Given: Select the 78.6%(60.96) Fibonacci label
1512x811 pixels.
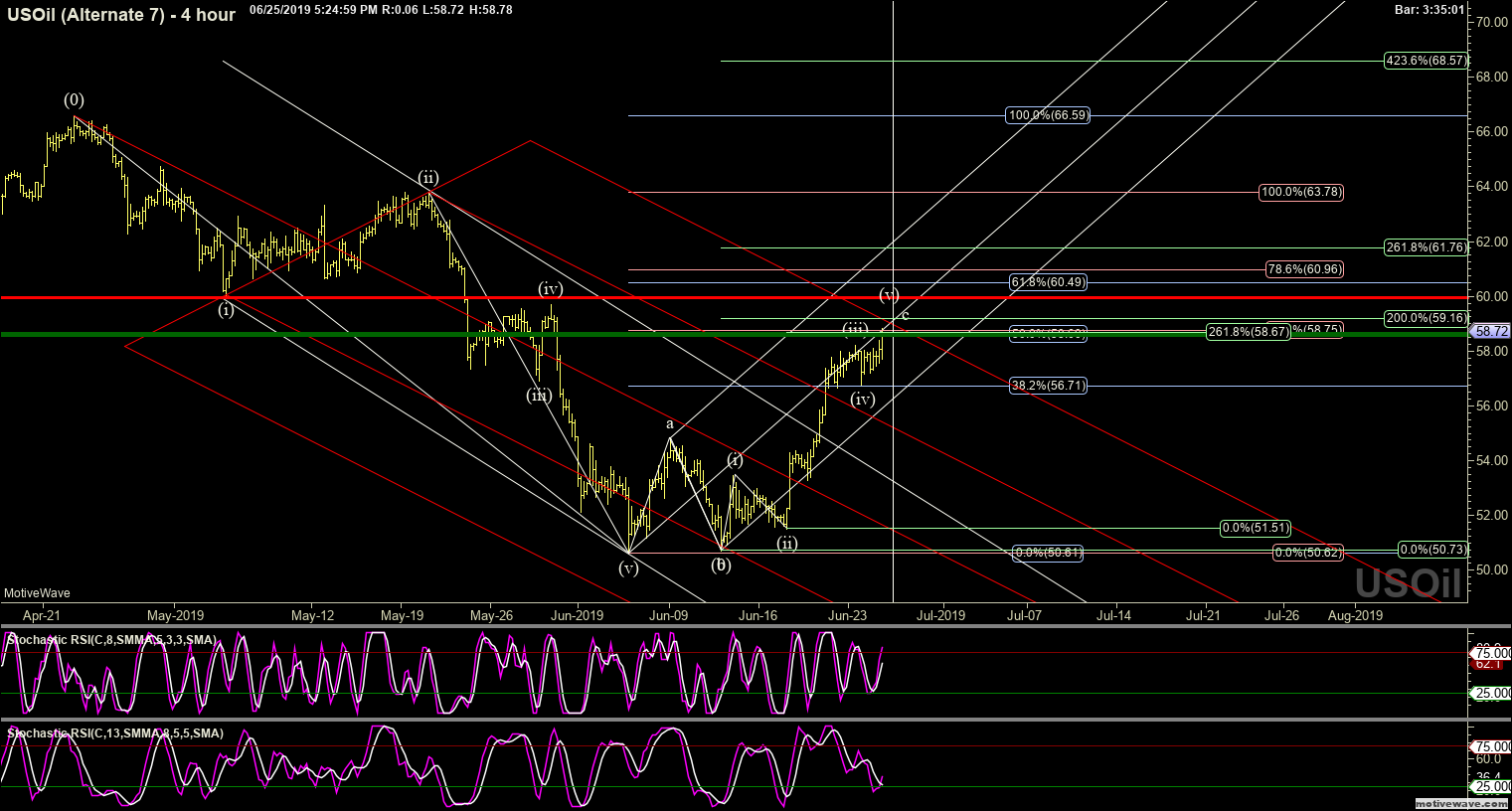Looking at the screenshot, I should pyautogui.click(x=1304, y=269).
